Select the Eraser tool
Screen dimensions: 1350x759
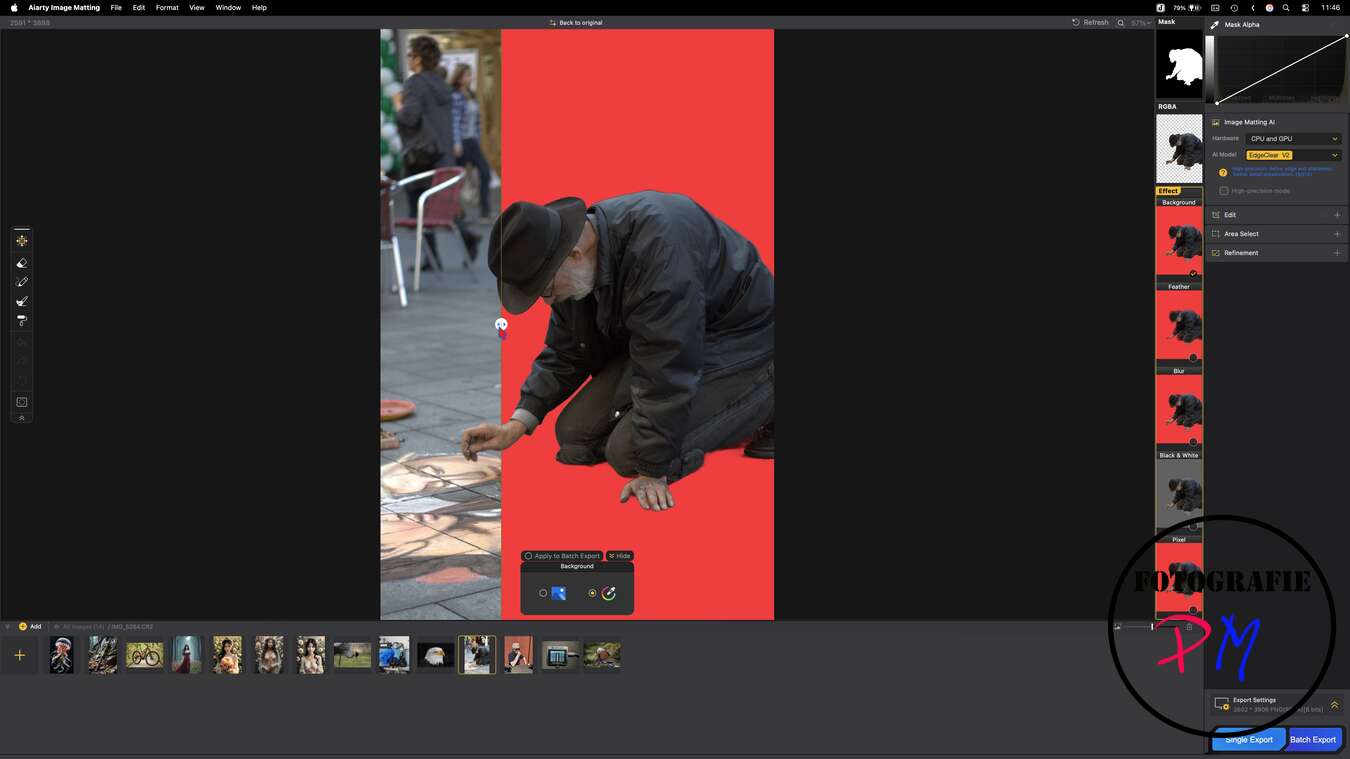[22, 263]
